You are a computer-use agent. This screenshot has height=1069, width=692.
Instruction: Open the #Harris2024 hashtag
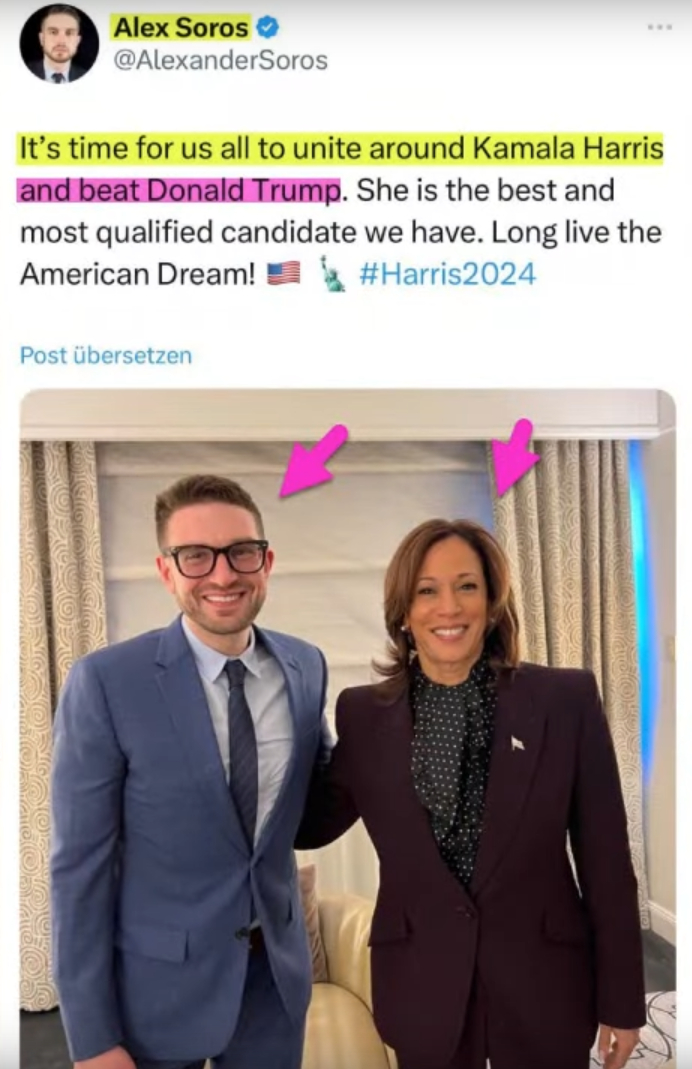point(447,274)
